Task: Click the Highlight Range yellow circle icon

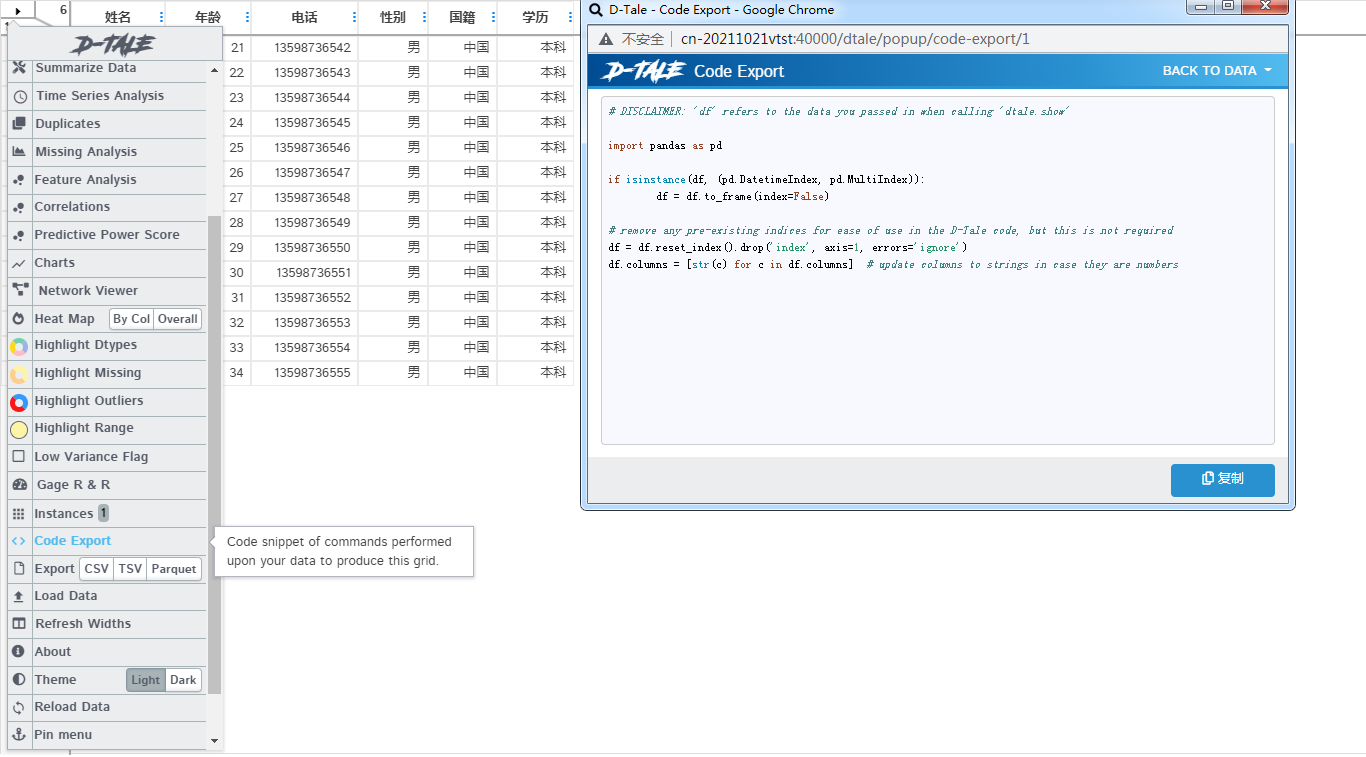Action: click(x=19, y=429)
